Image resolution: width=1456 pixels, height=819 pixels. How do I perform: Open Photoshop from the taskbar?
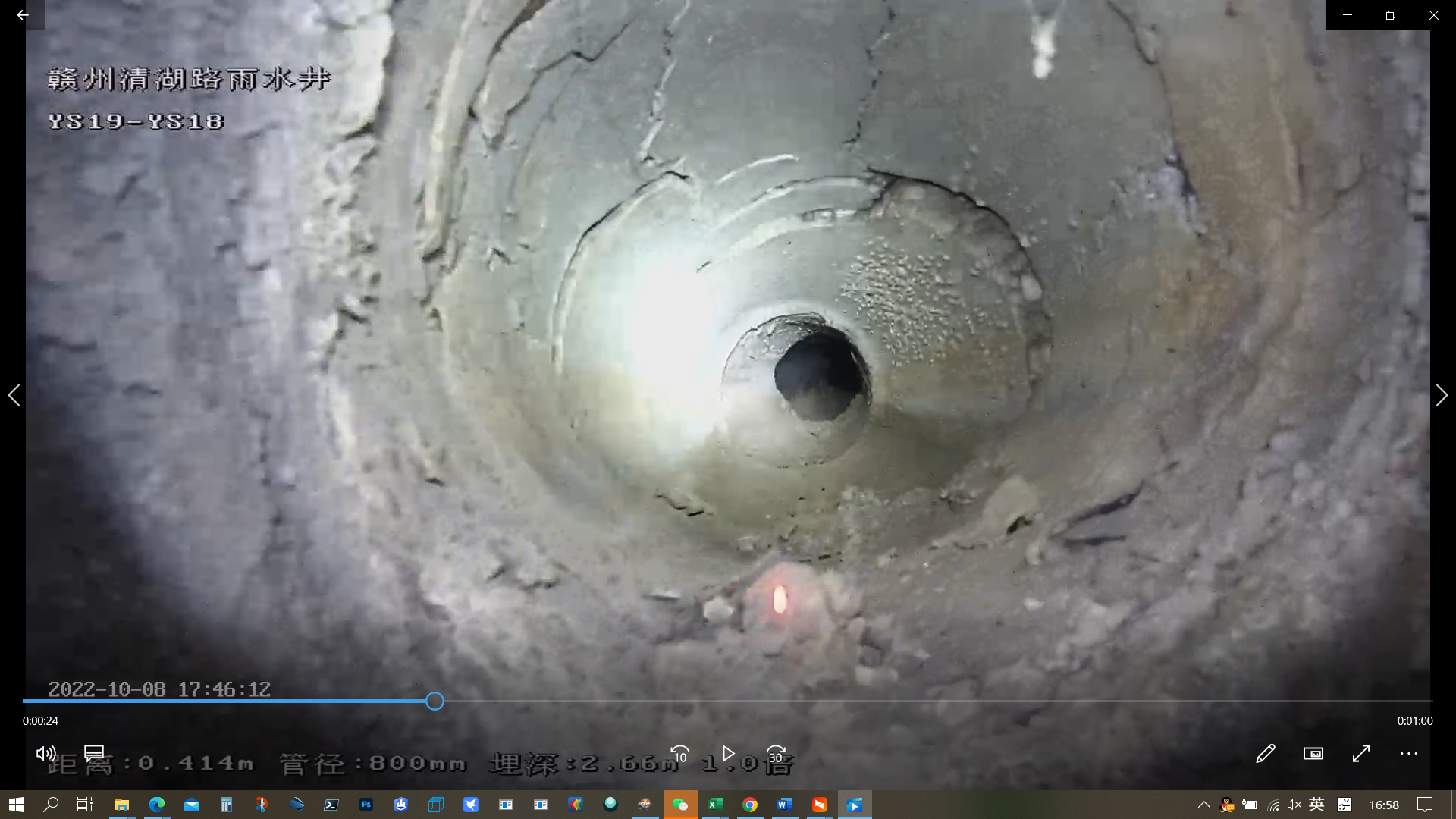pos(366,805)
